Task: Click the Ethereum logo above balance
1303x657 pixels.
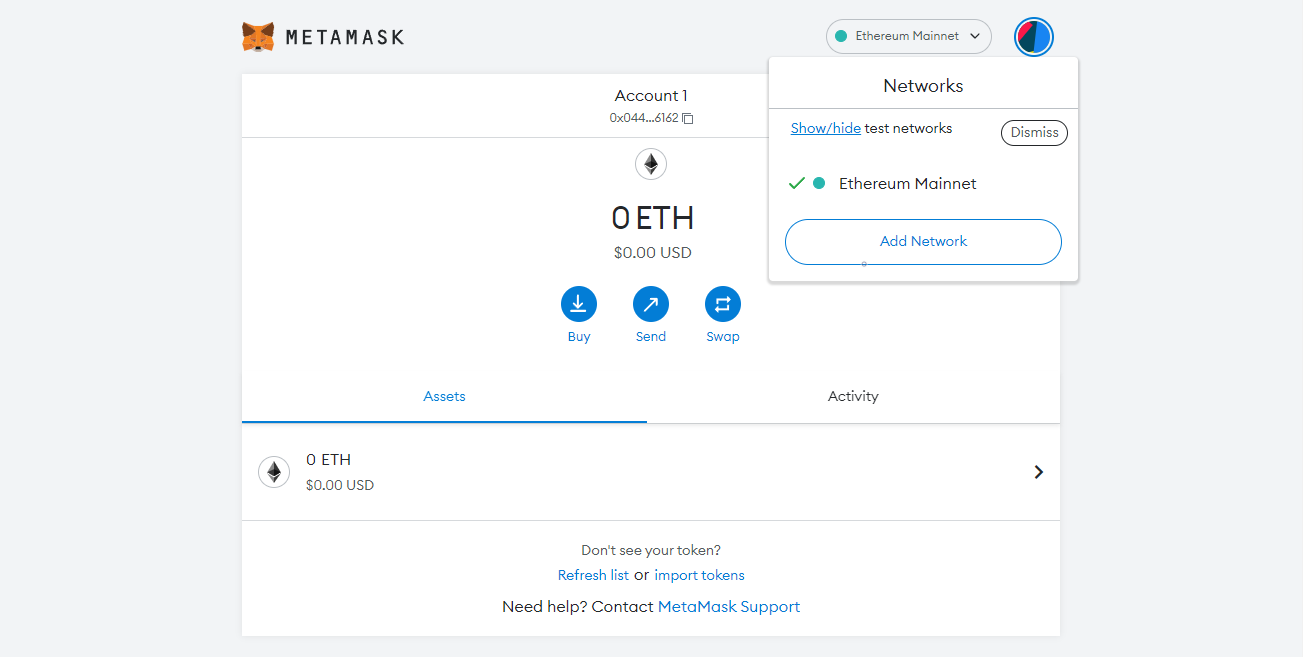Action: 651,164
